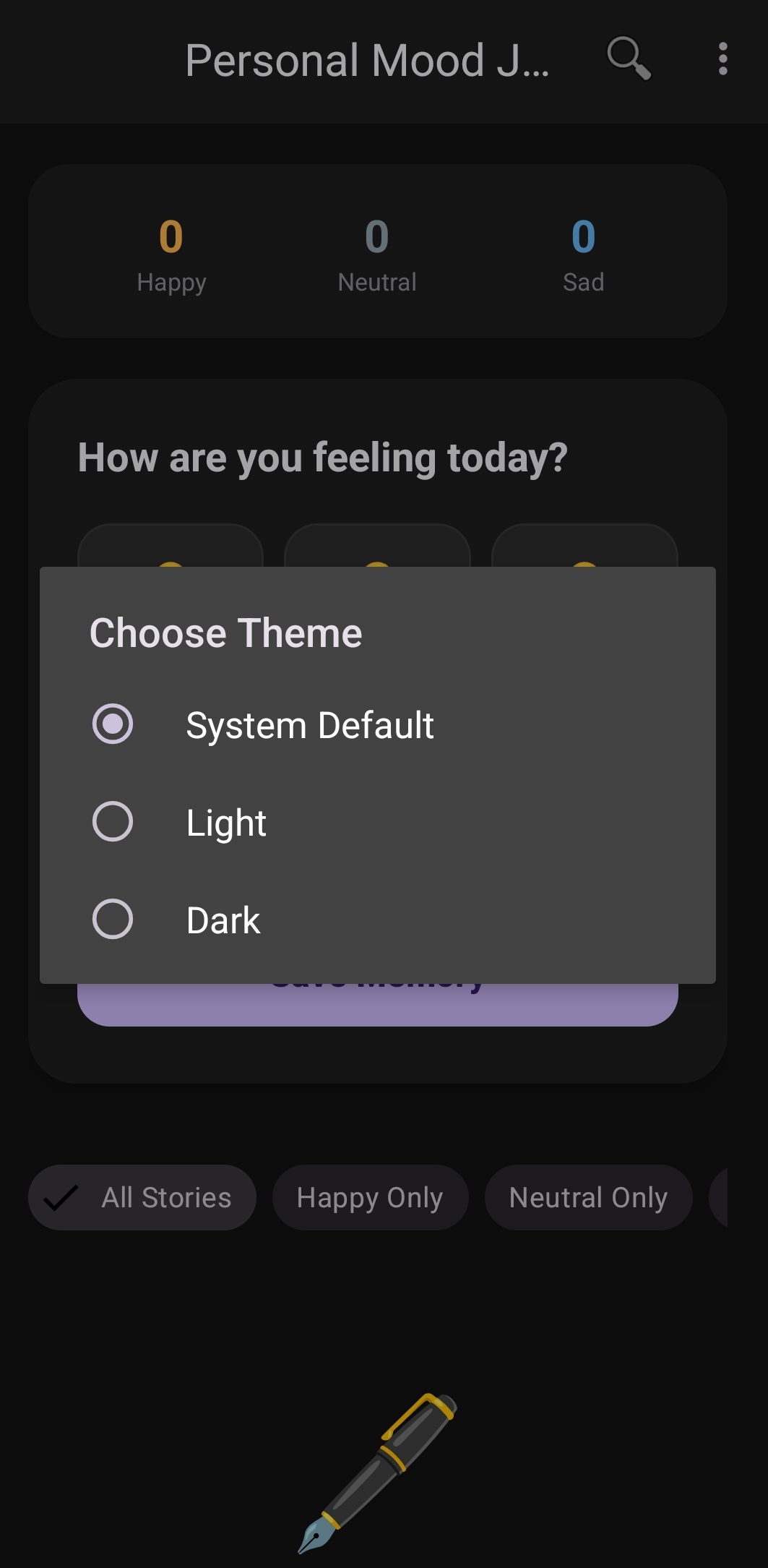The width and height of the screenshot is (768, 1568).
Task: Choose the Light theme label
Action: [226, 823]
